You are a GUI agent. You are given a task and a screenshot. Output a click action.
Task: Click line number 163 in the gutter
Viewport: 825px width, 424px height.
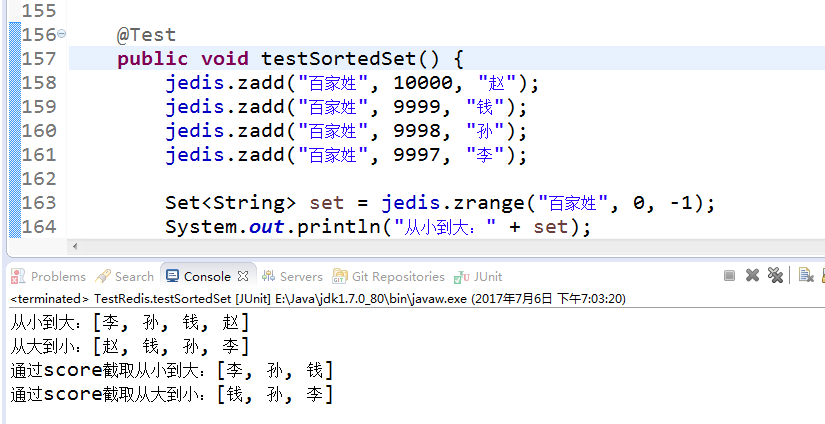[38, 203]
